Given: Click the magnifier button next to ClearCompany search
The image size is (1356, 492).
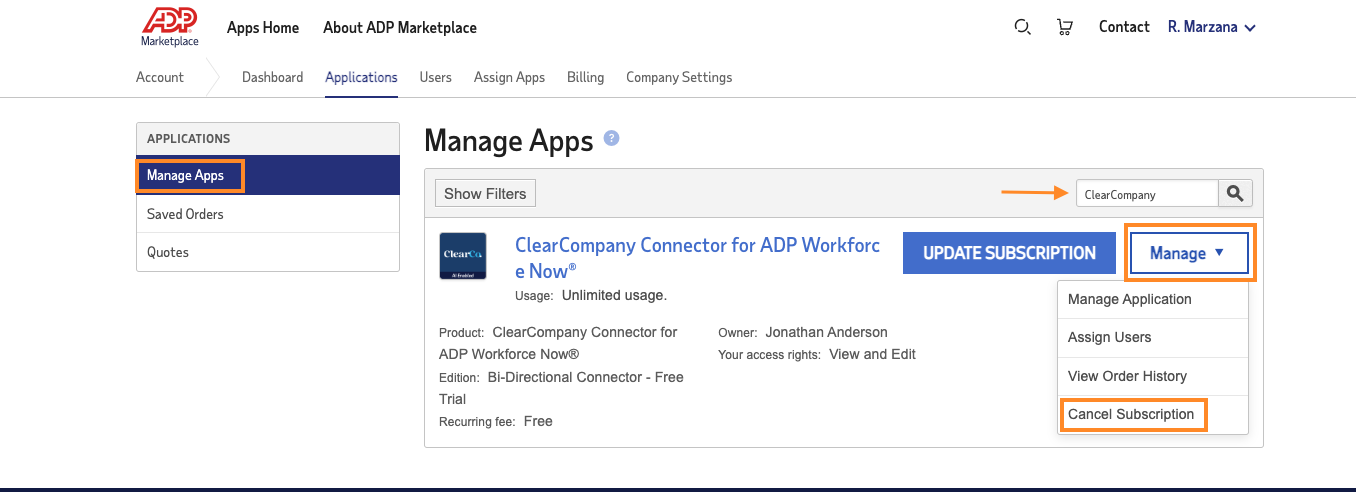Looking at the screenshot, I should pyautogui.click(x=1235, y=194).
